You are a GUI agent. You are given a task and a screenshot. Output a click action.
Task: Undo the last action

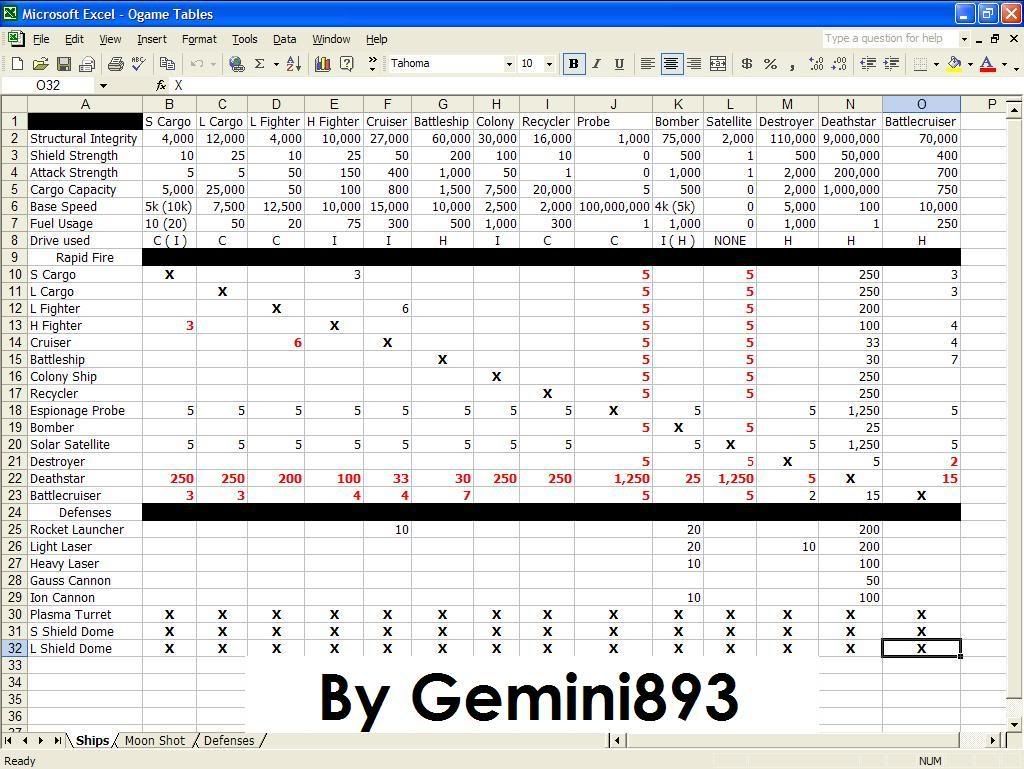(197, 63)
